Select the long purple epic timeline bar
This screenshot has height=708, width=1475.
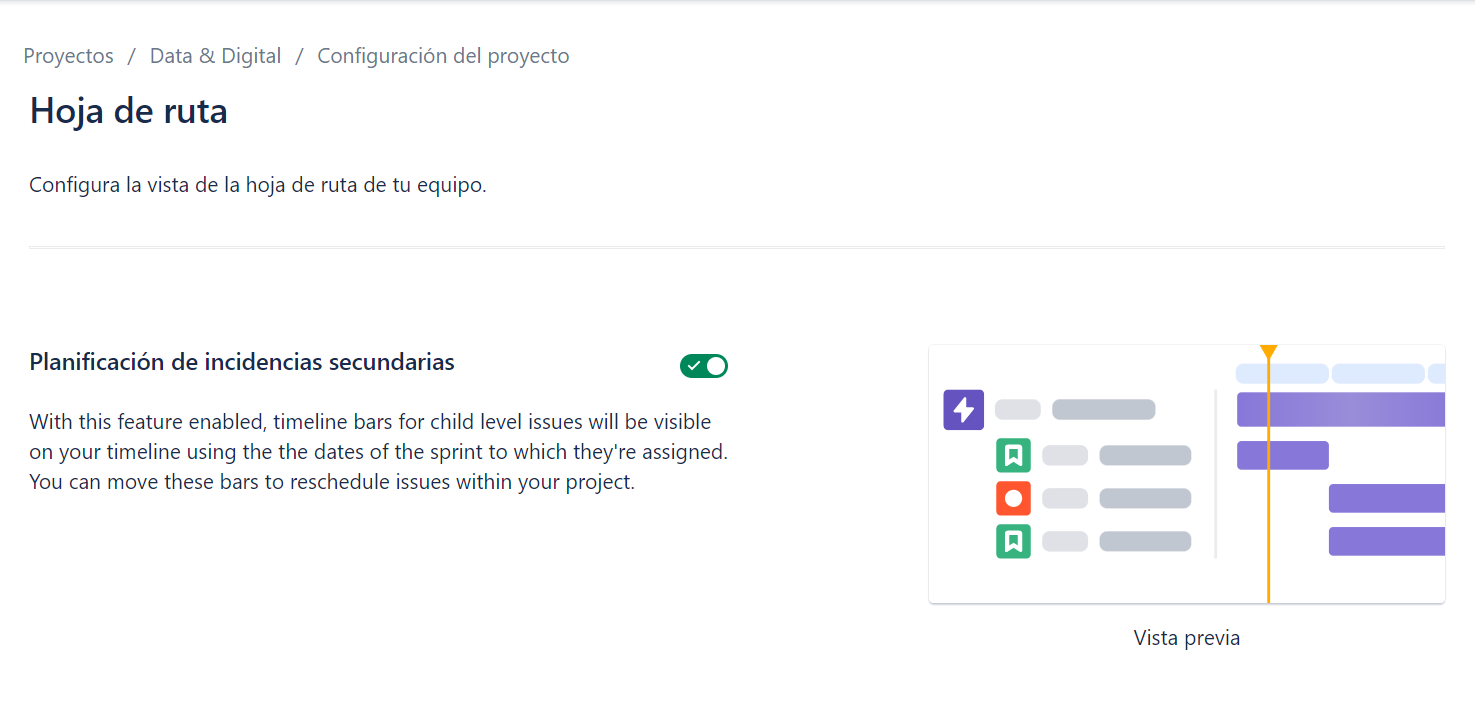pos(1341,410)
